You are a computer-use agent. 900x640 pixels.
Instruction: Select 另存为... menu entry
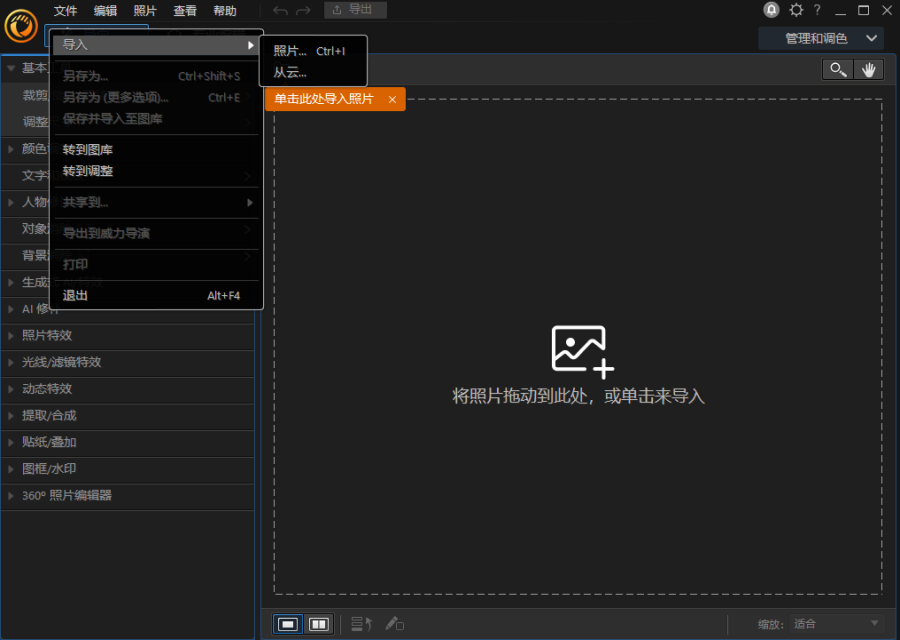pos(156,76)
